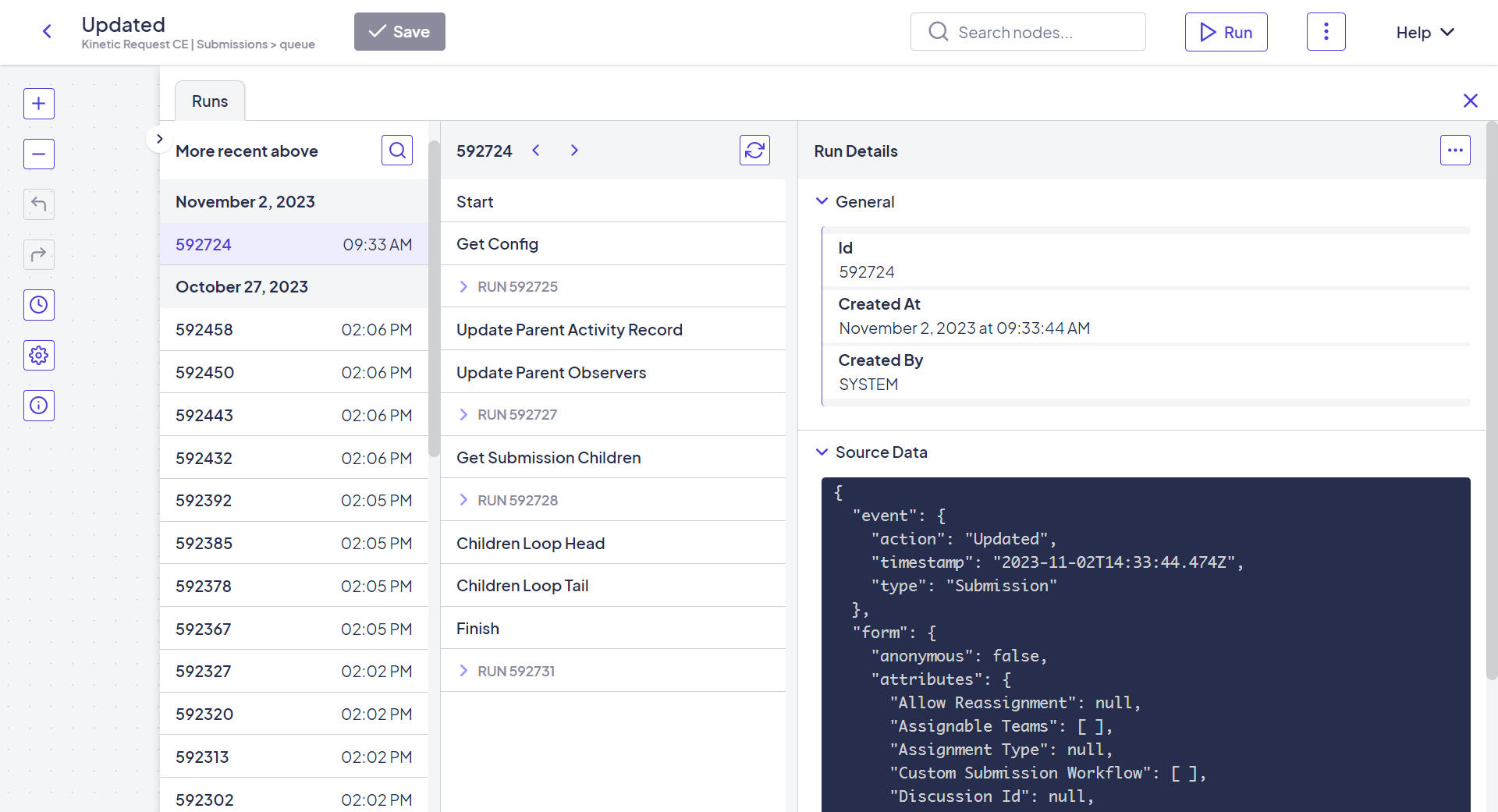Screen dimensions: 1498x812
Task: Click the Created At timestamp value
Action: pyautogui.click(x=964, y=328)
